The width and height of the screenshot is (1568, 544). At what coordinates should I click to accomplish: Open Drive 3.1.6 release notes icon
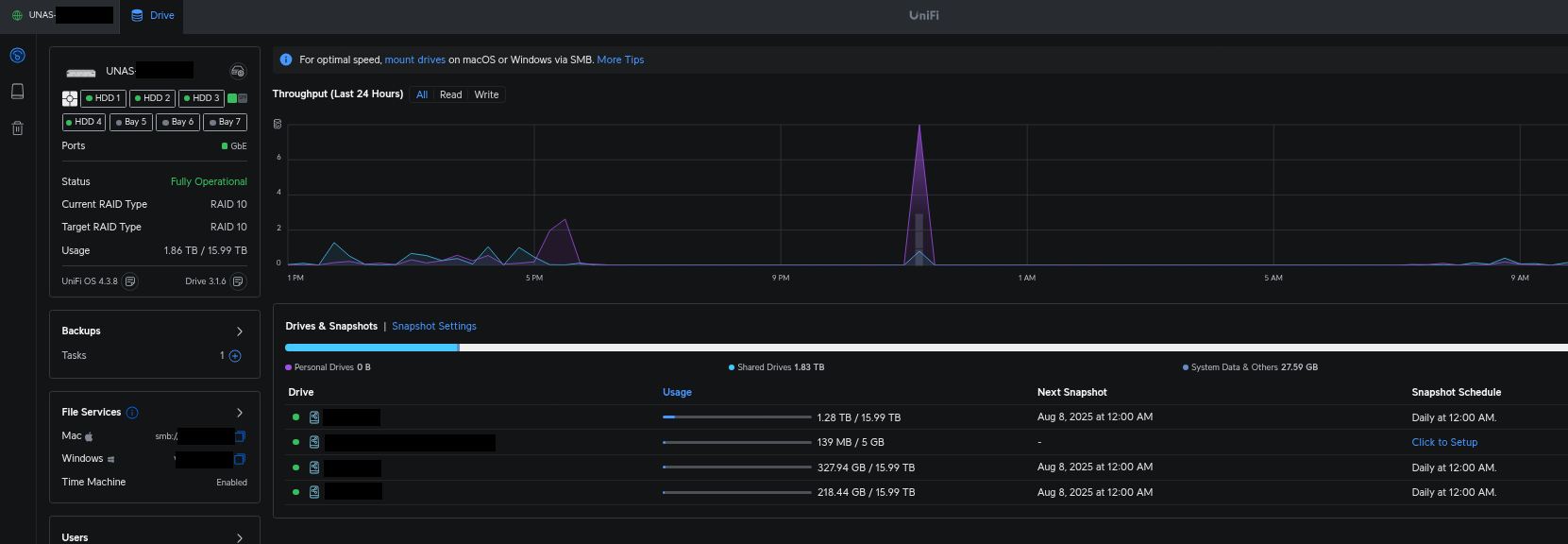(238, 281)
